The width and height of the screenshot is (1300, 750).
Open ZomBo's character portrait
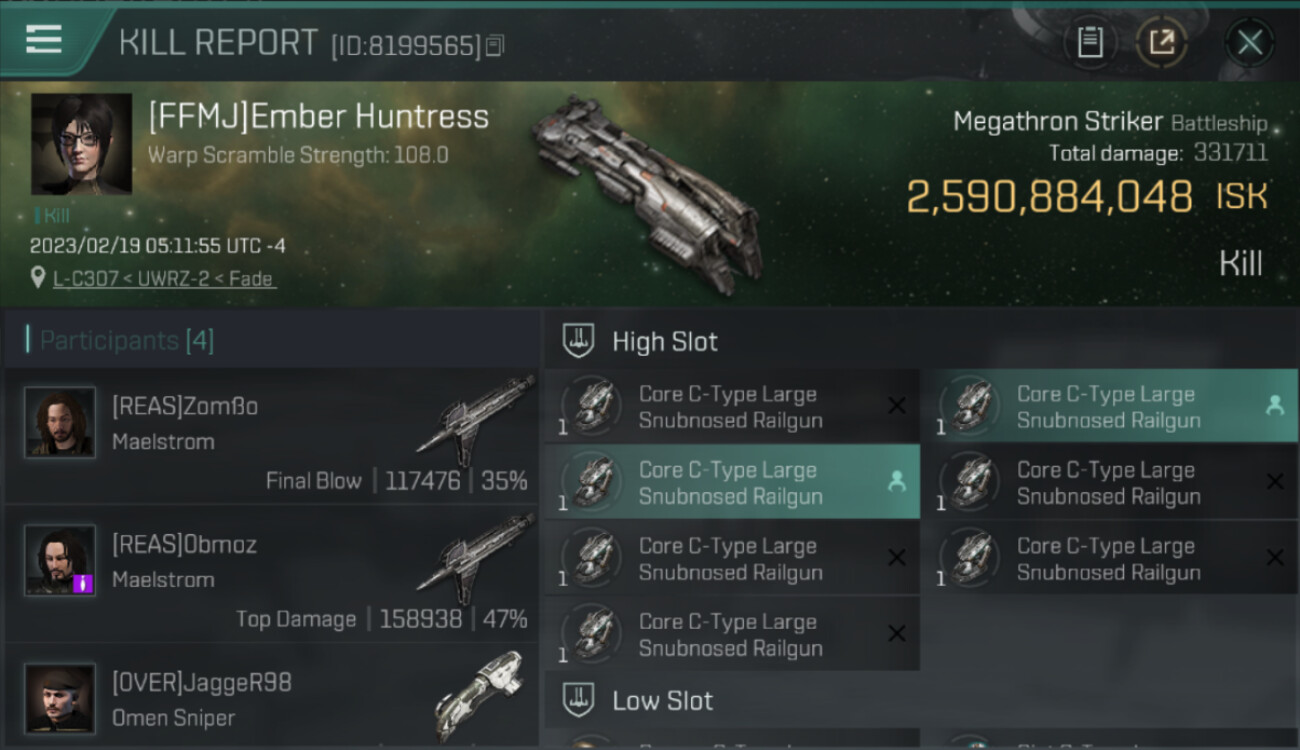coord(60,422)
